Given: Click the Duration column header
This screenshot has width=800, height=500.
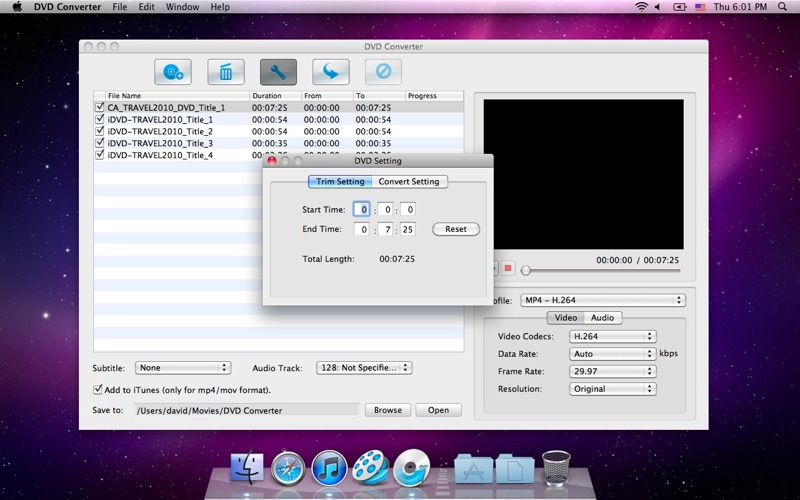Looking at the screenshot, I should pyautogui.click(x=275, y=95).
